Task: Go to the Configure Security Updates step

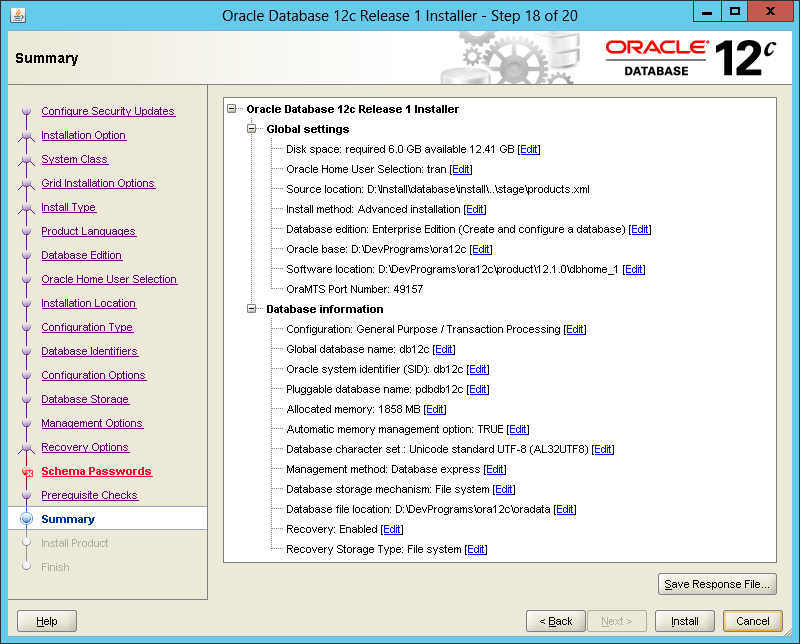Action: click(x=108, y=111)
